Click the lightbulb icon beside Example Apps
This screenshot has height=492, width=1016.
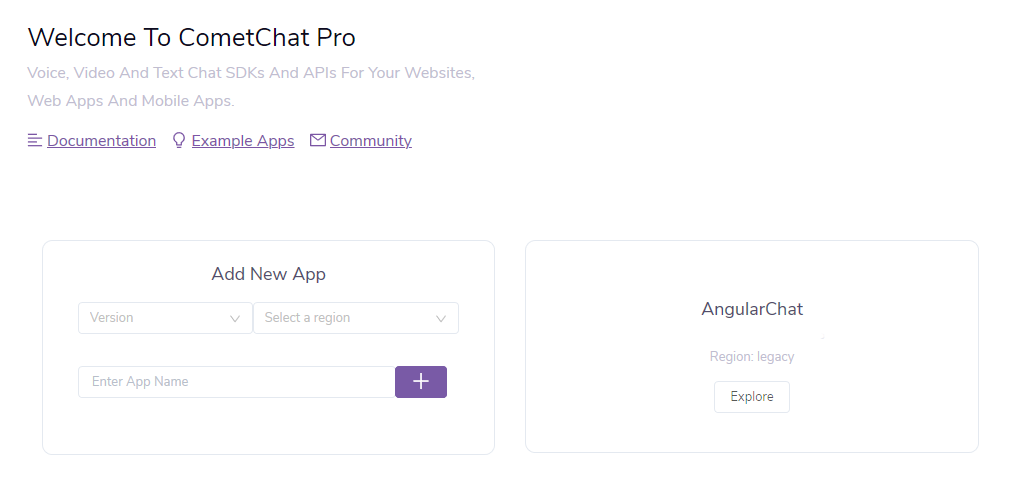179,141
